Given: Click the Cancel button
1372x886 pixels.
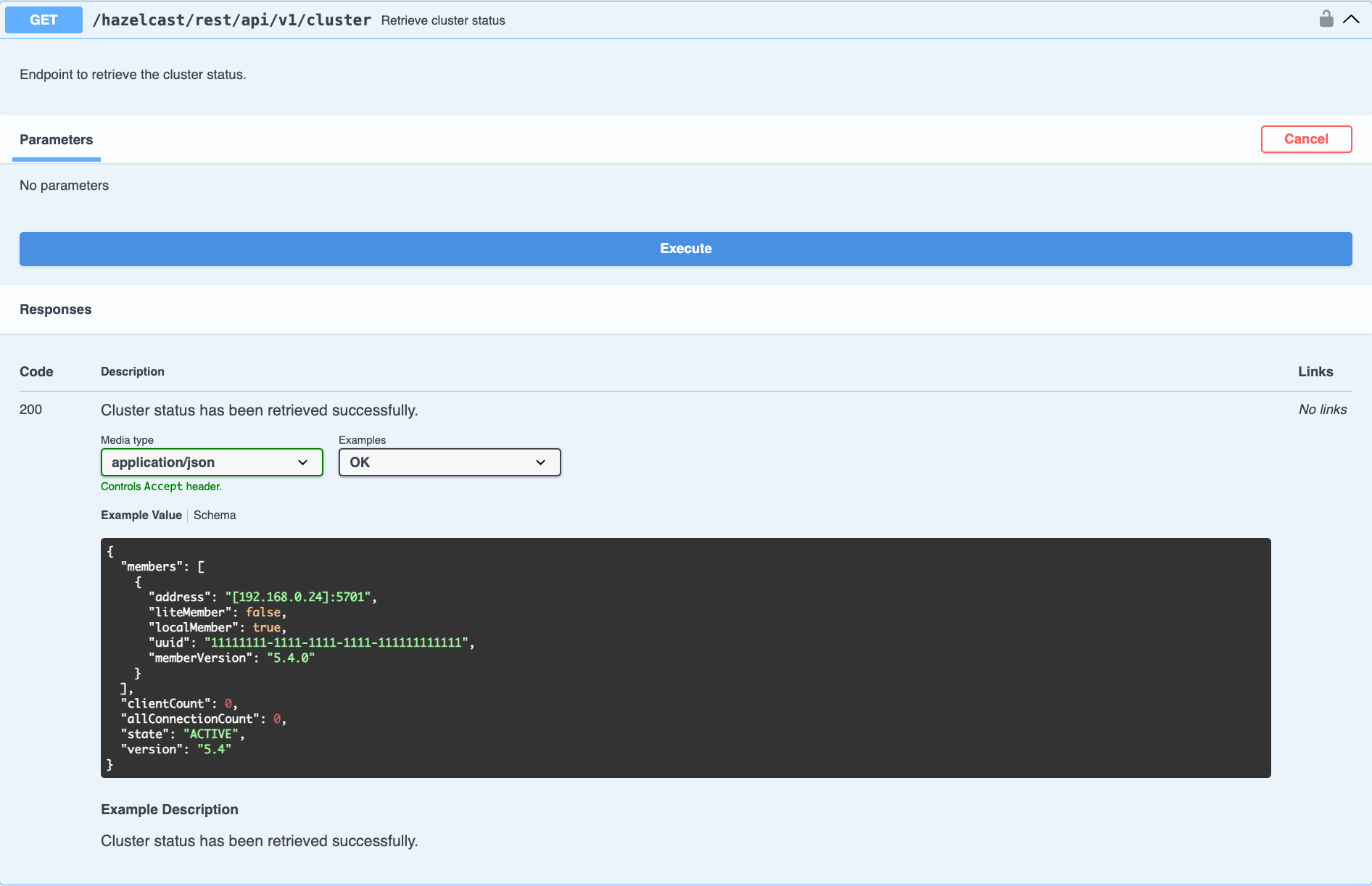Looking at the screenshot, I should (x=1305, y=138).
